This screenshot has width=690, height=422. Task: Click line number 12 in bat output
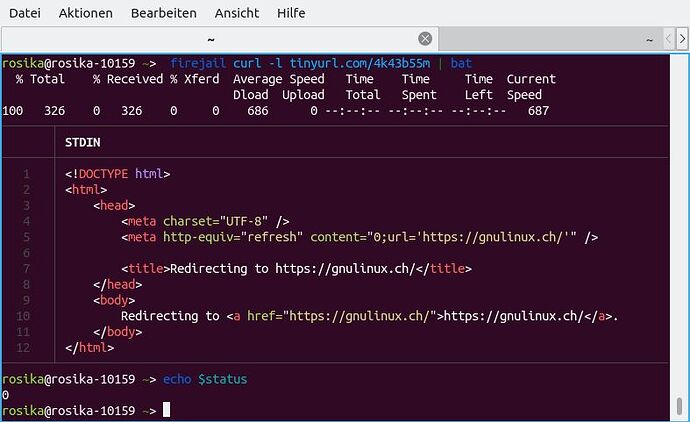(23, 348)
